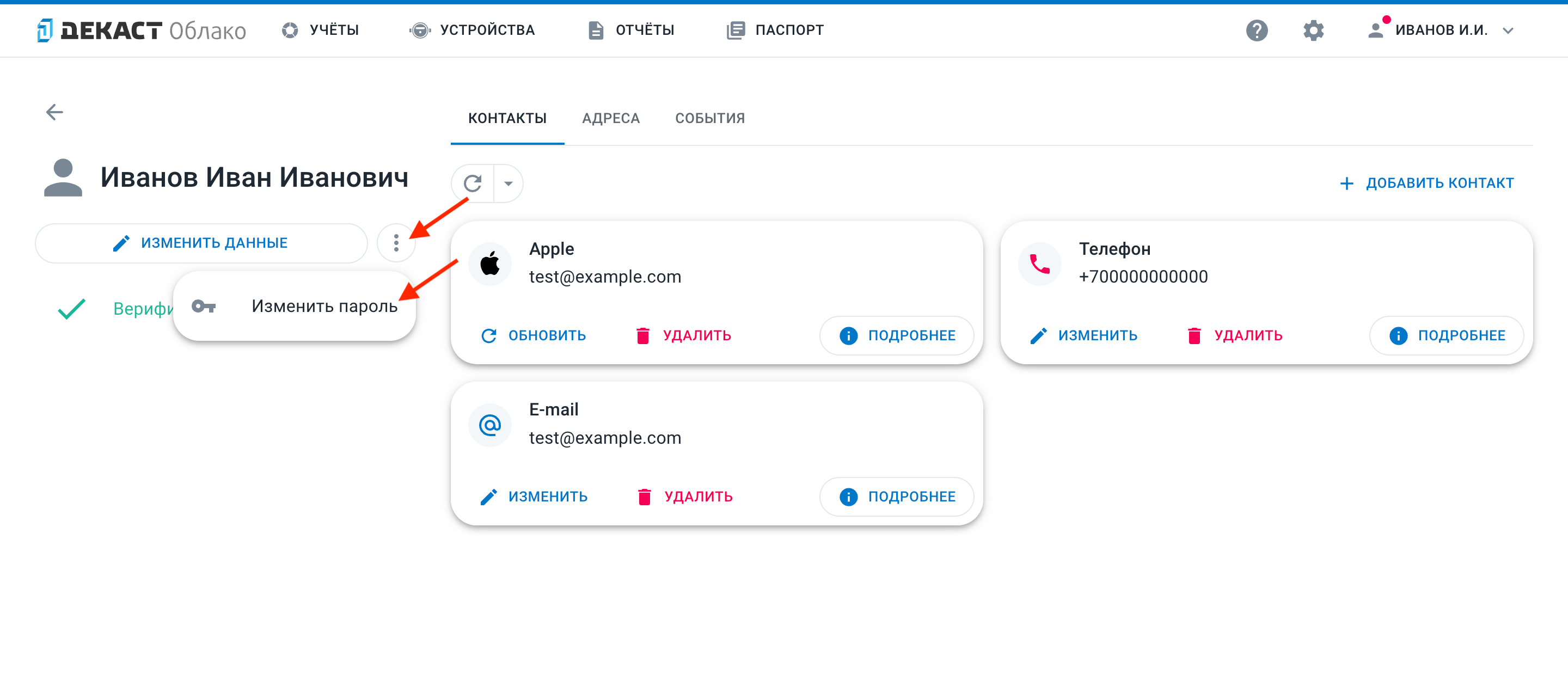The width and height of the screenshot is (1568, 698).
Task: Click the refresh contacts icon
Action: tap(473, 183)
